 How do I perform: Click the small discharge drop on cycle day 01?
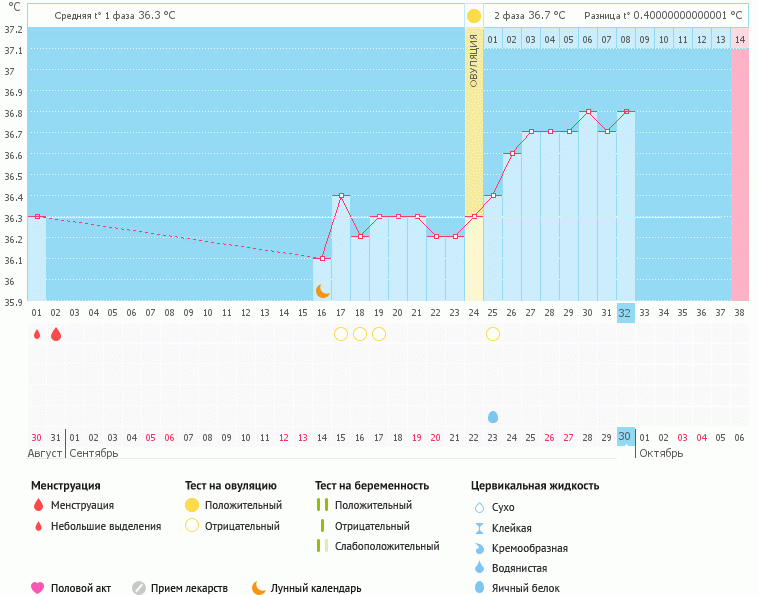(37, 335)
